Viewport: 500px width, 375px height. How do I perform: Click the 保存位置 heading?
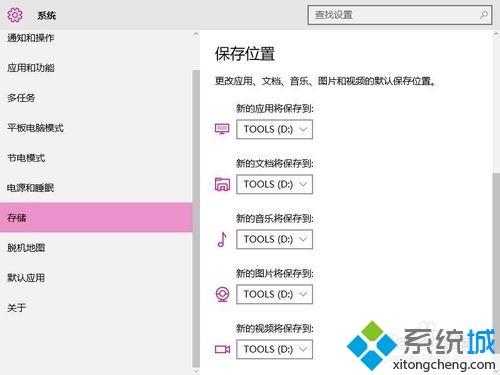245,54
